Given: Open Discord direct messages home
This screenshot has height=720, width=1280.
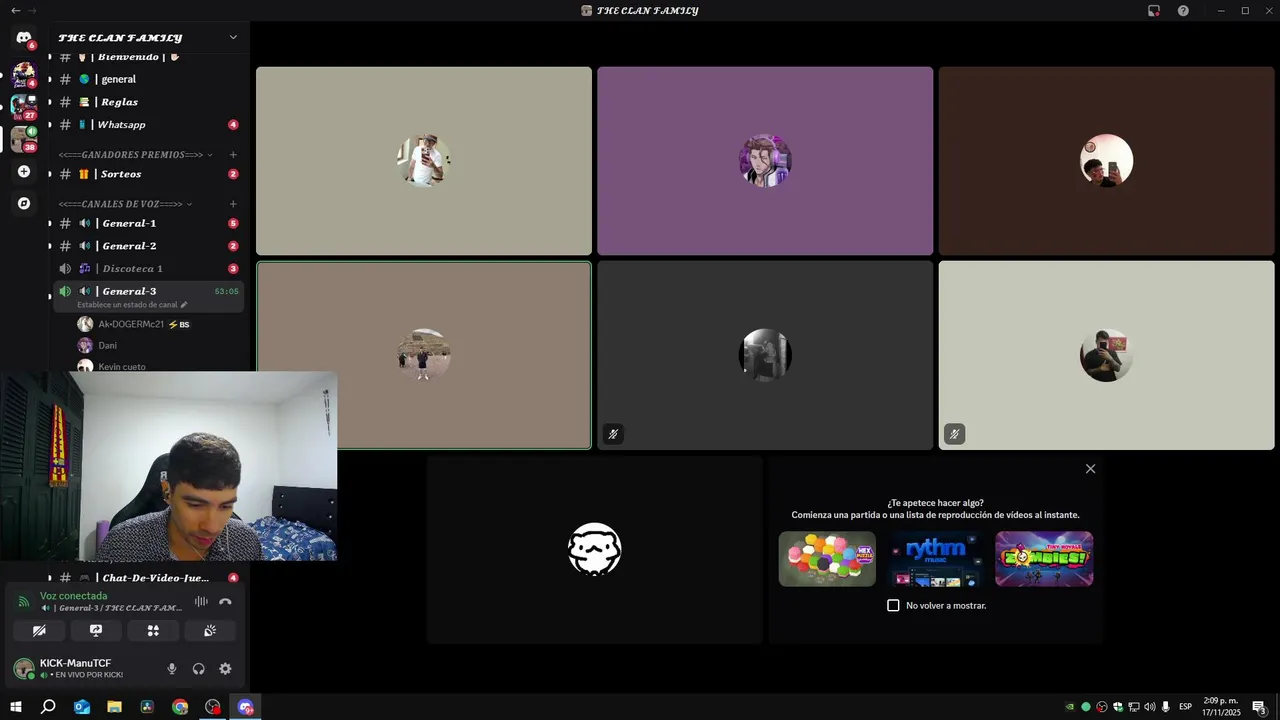Looking at the screenshot, I should [x=24, y=38].
